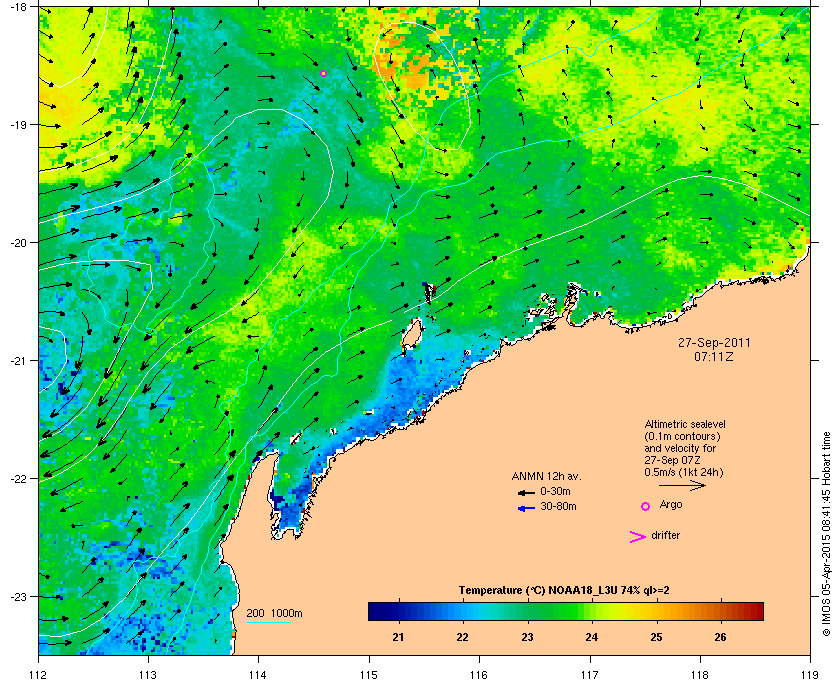Click the magenta drifter chevron icon in the legend
Viewport: 840px width, 680px height.
pyautogui.click(x=638, y=537)
